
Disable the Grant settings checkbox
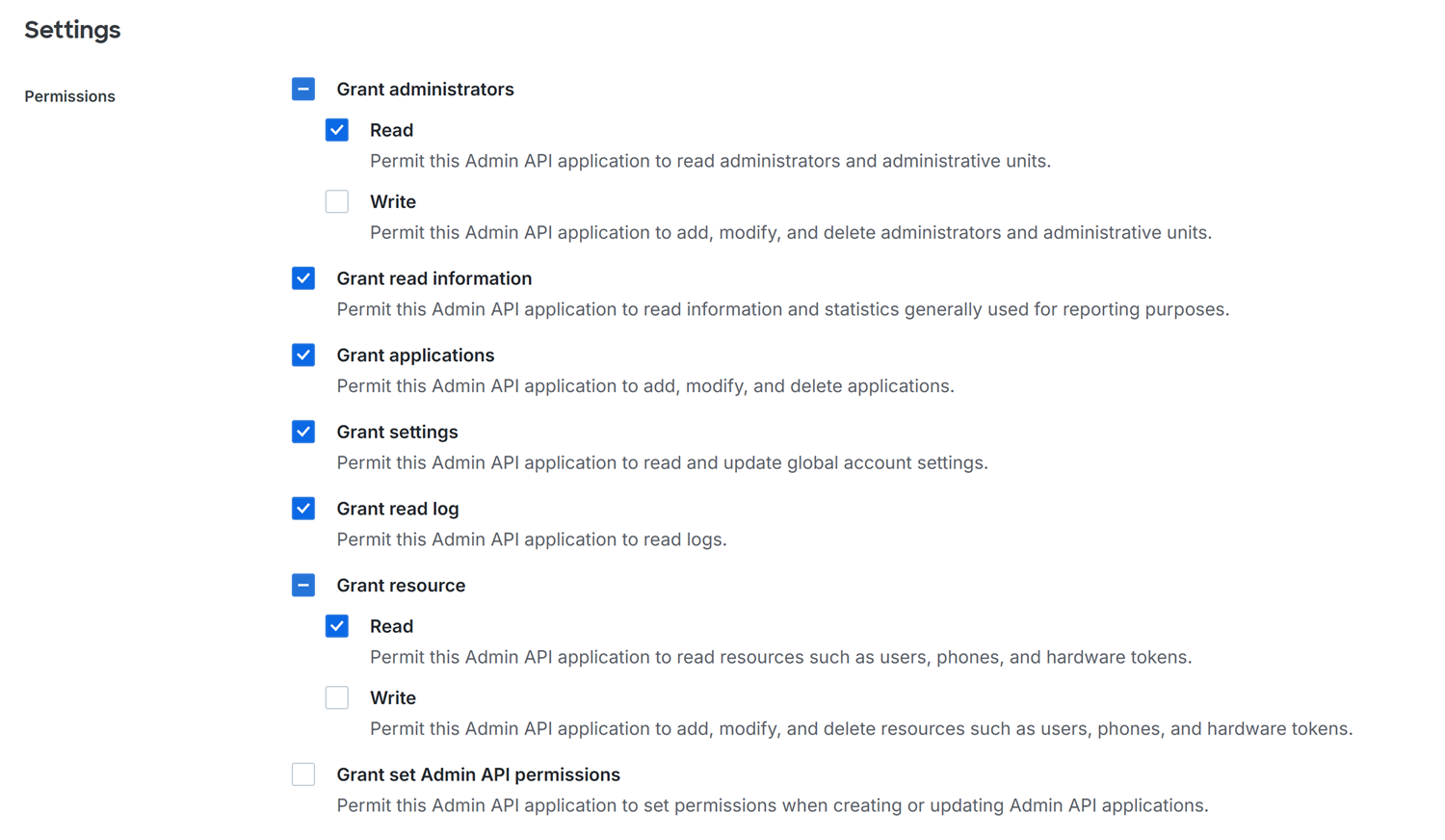[x=303, y=432]
